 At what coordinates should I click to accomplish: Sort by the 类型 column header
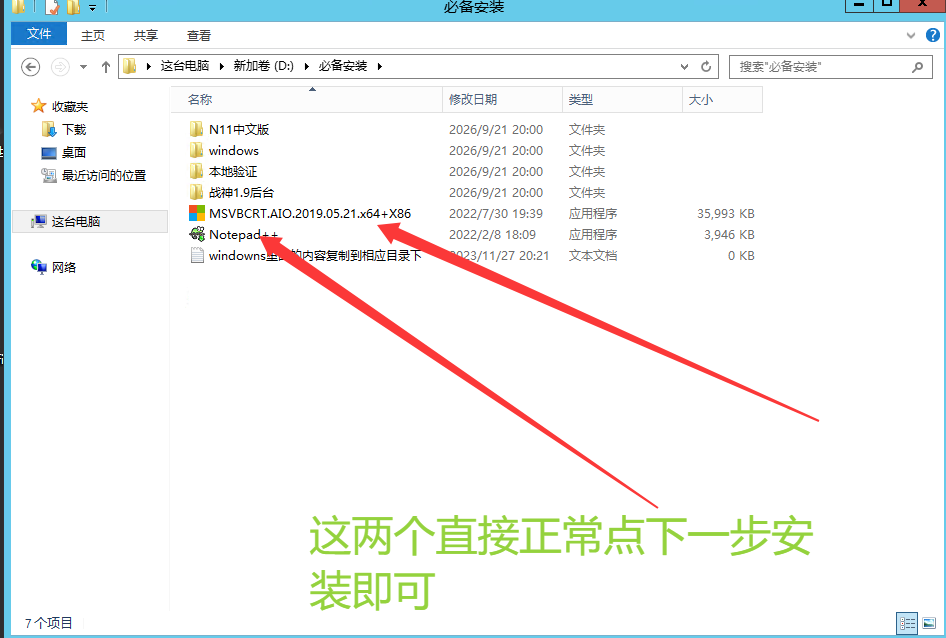point(622,100)
